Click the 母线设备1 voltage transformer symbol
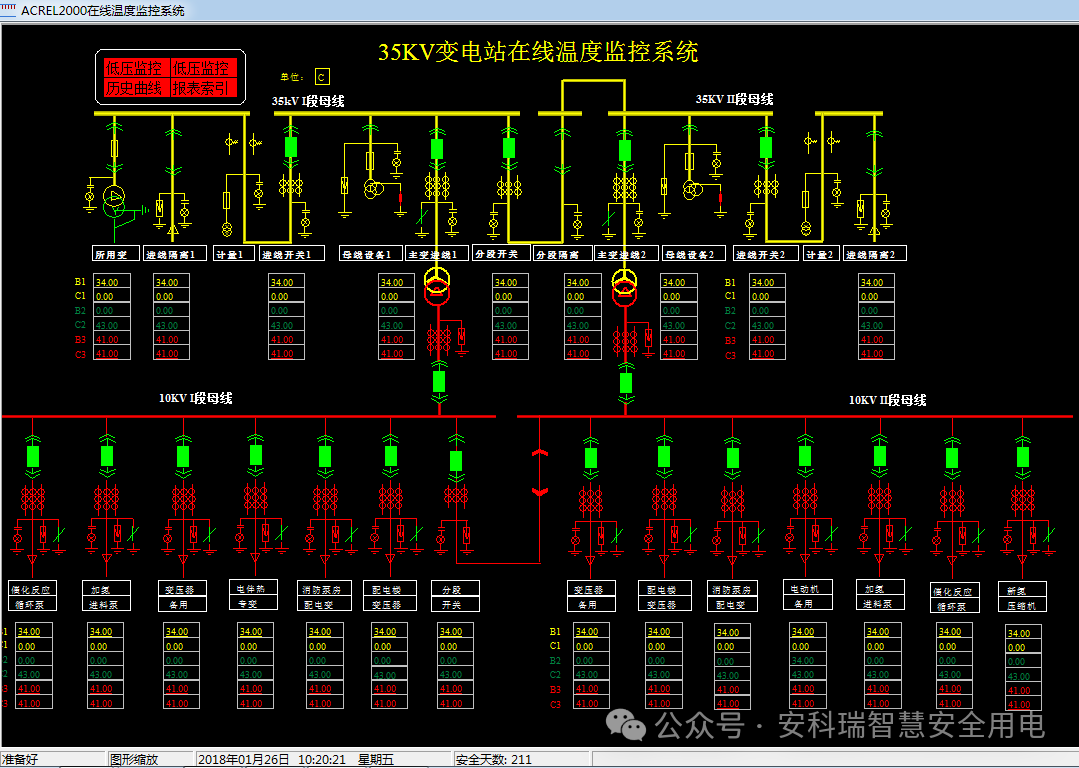Screen dimensions: 1079x768 (372, 189)
